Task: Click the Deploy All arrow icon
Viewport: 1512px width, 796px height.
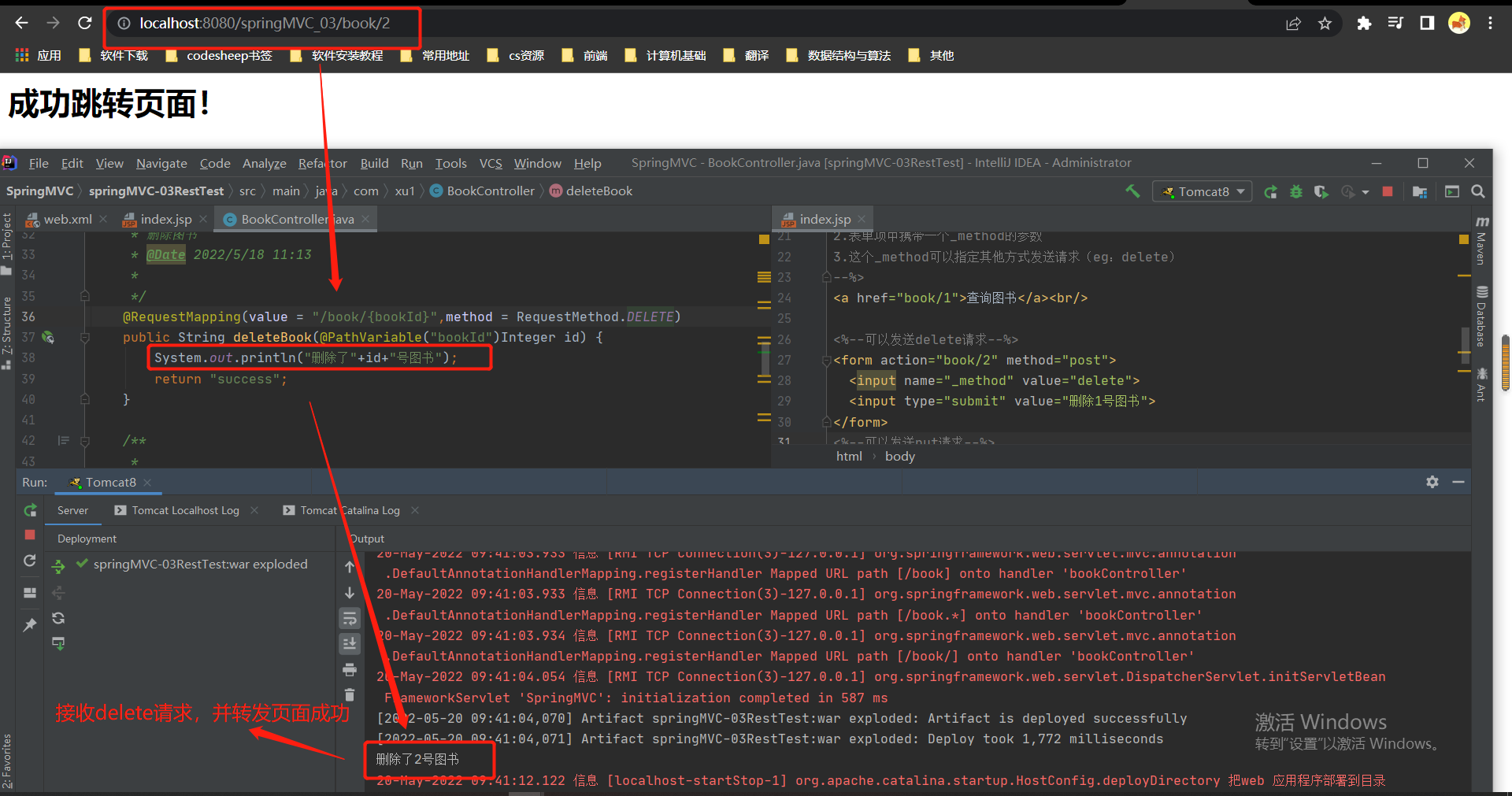Action: click(x=58, y=565)
